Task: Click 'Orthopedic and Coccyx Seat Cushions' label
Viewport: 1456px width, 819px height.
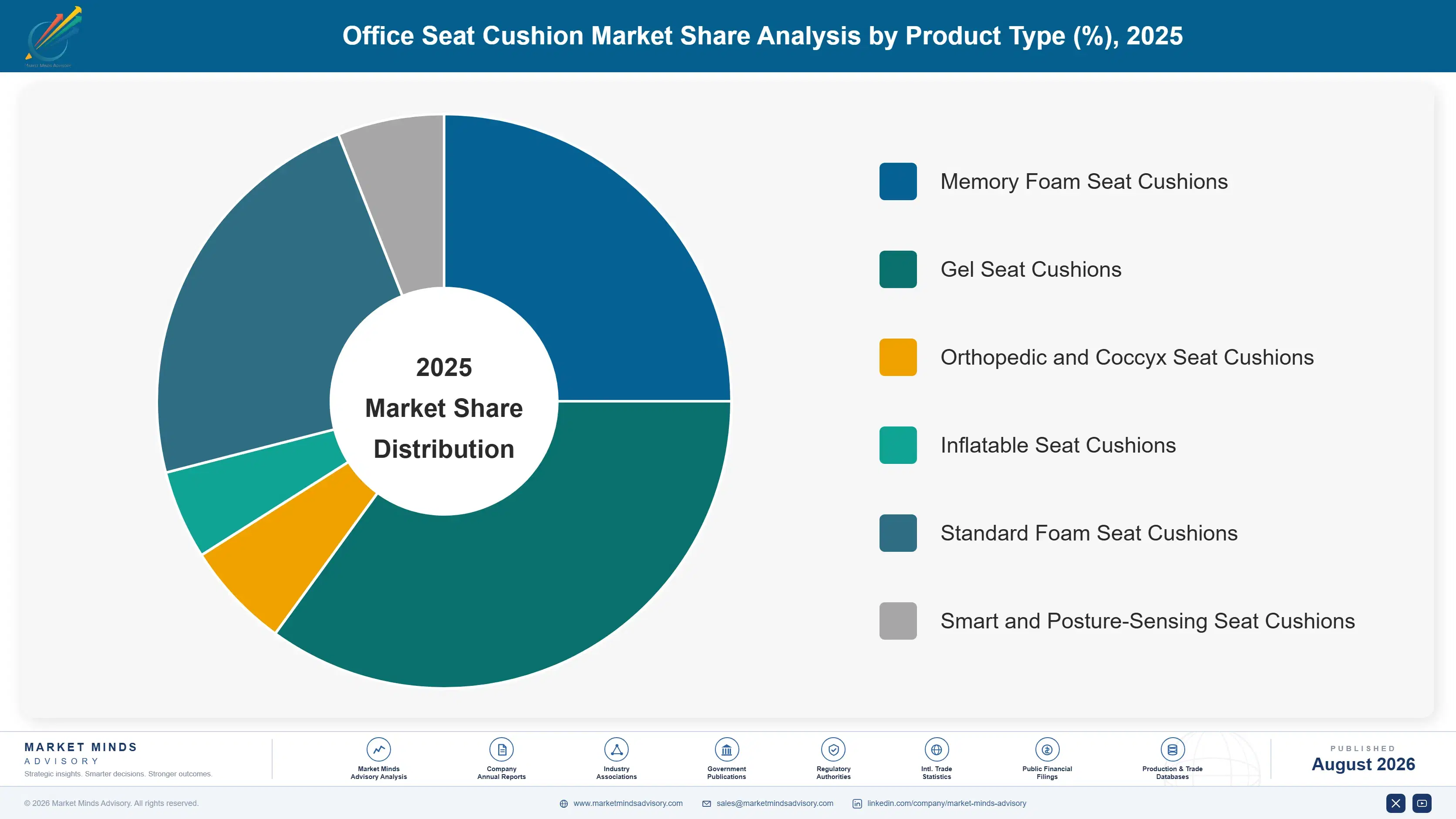Action: pos(1126,357)
